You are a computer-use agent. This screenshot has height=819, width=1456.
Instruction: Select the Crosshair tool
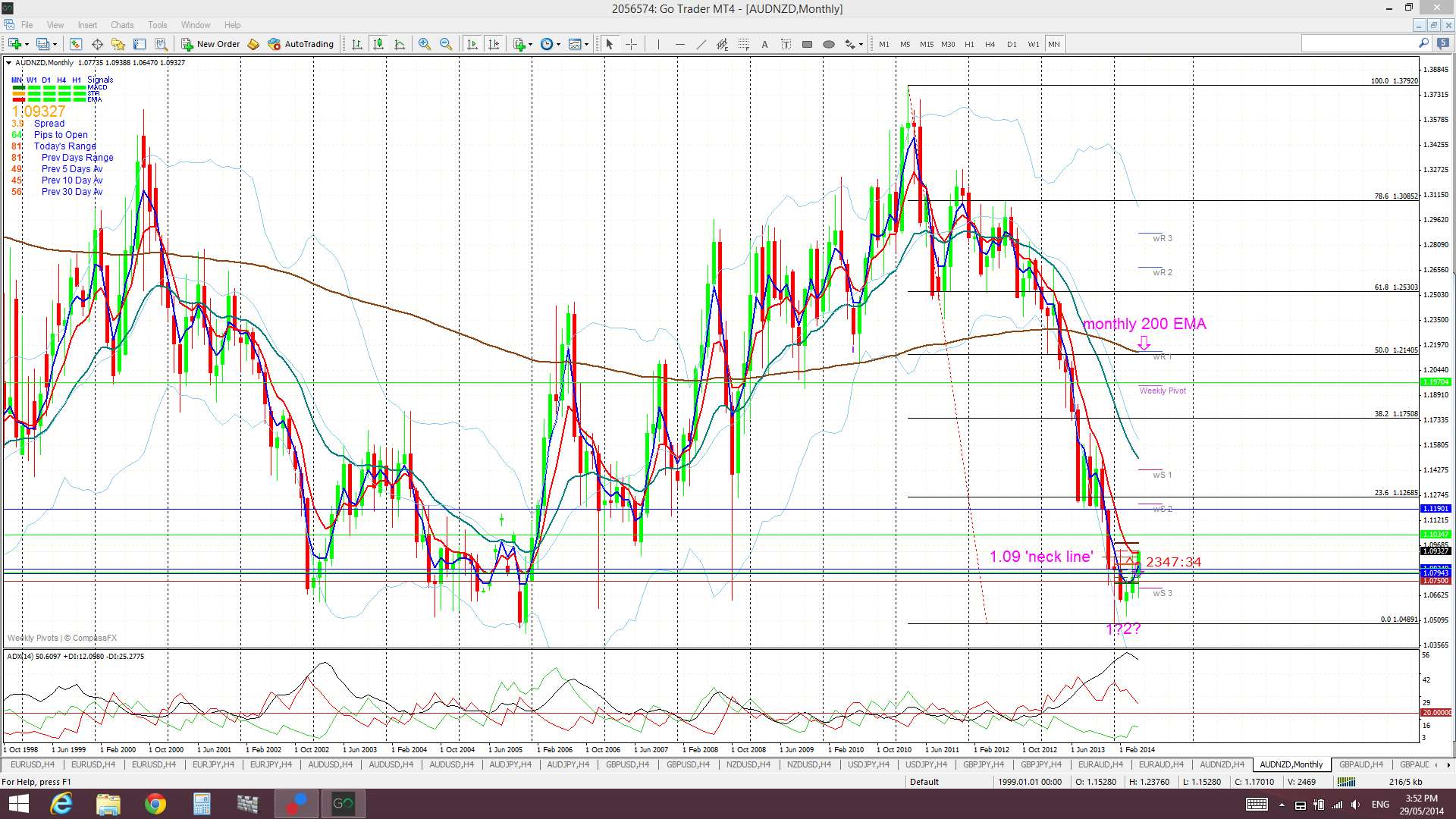630,44
